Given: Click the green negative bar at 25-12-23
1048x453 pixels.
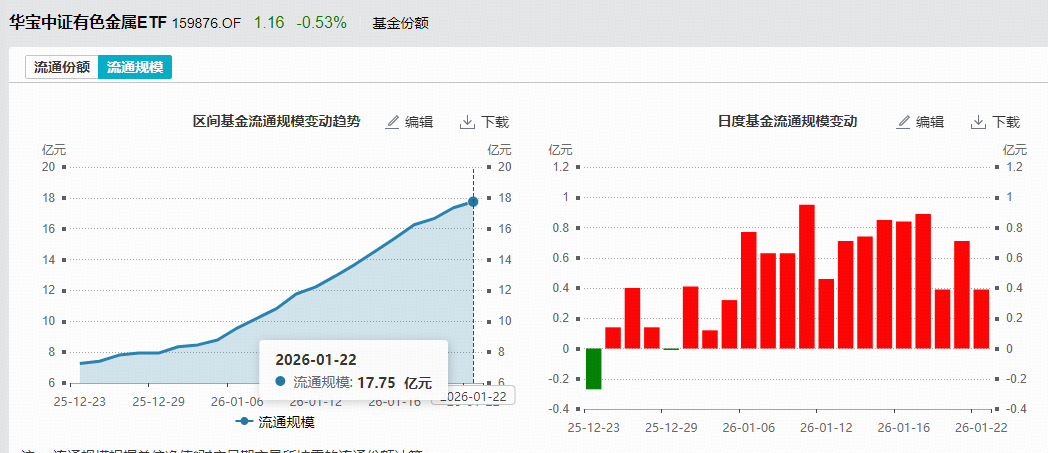Looking at the screenshot, I should point(594,368).
